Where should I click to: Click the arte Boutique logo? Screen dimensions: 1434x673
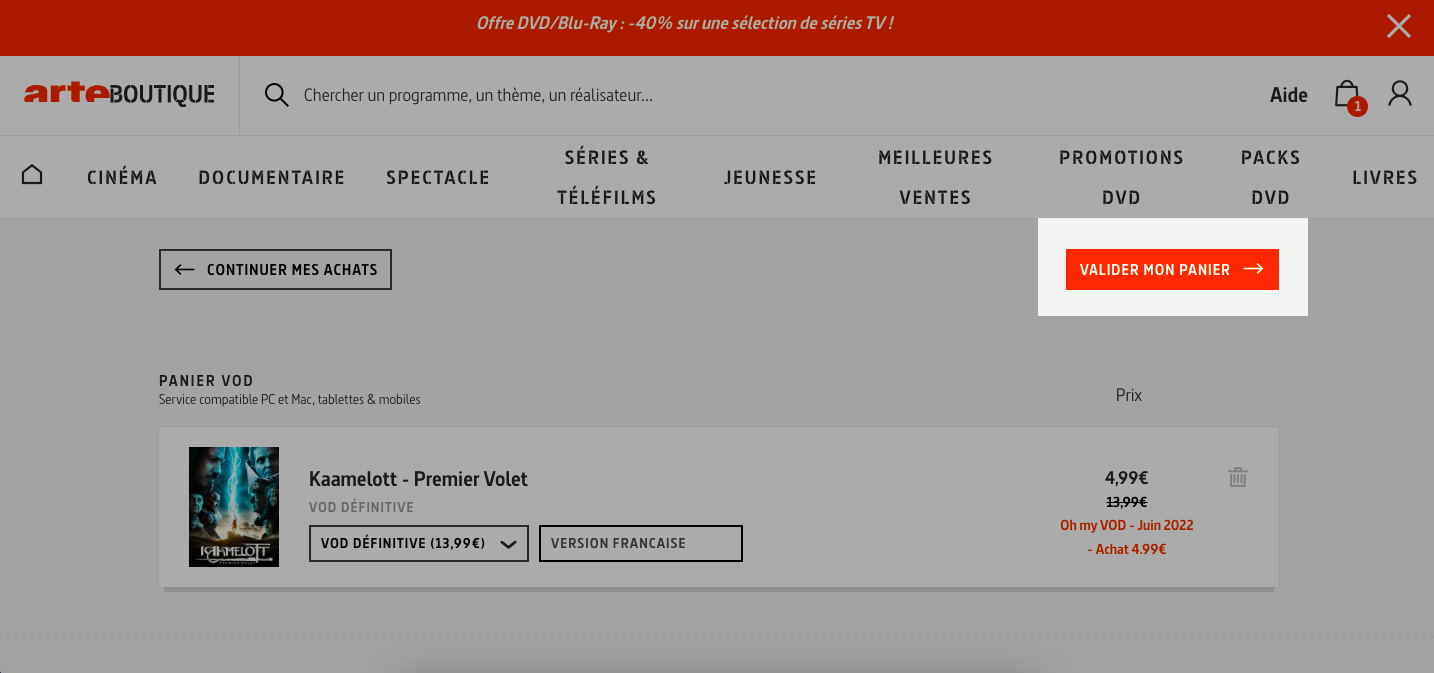pyautogui.click(x=120, y=94)
